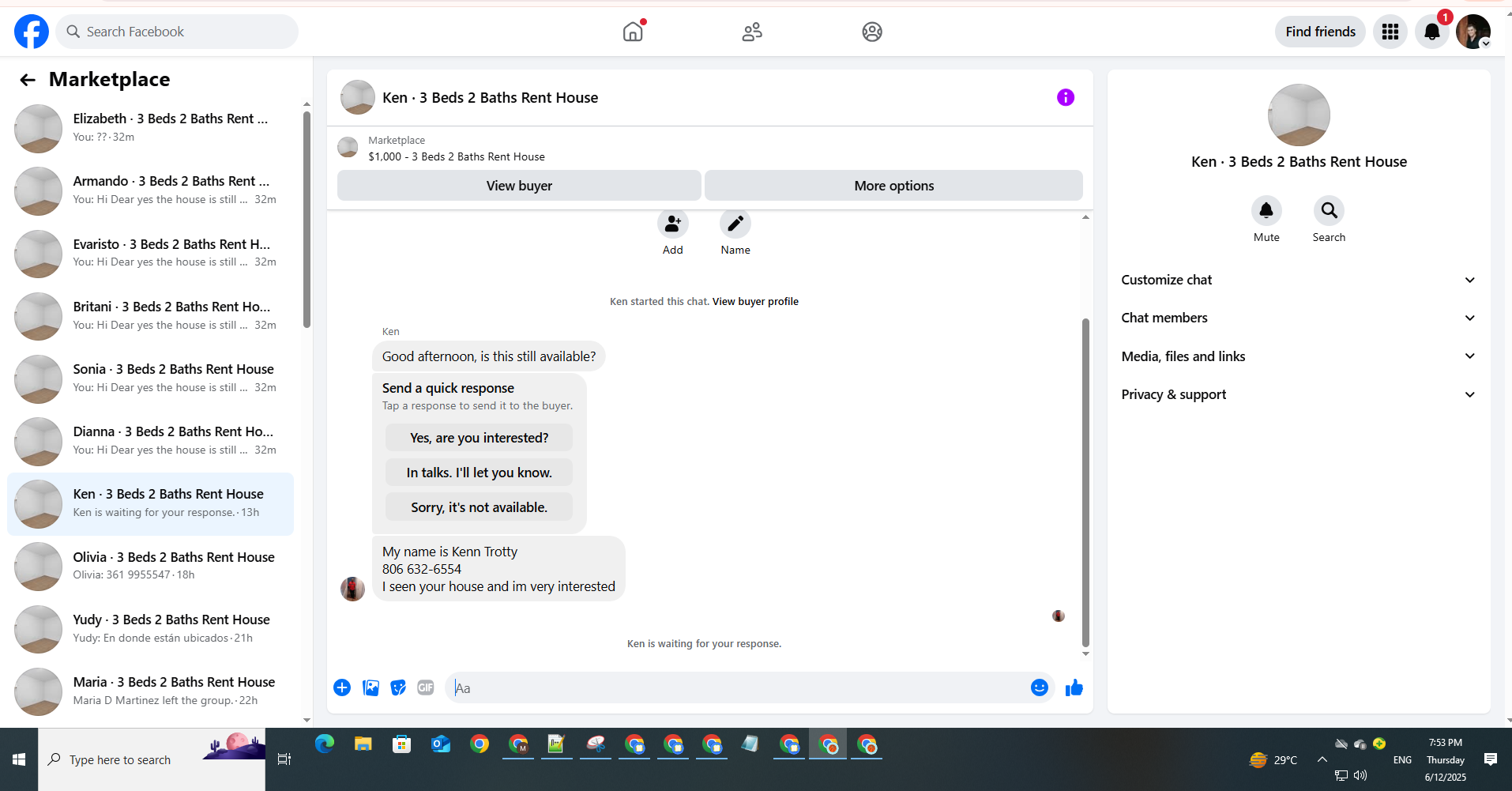Open the emoji picker
Viewport: 1512px width, 791px height.
click(x=1040, y=687)
